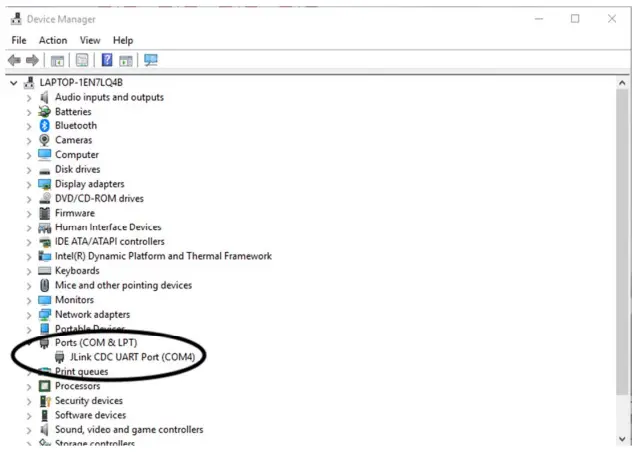
Task: Click the scrollbar up arrow
Action: click(x=622, y=83)
